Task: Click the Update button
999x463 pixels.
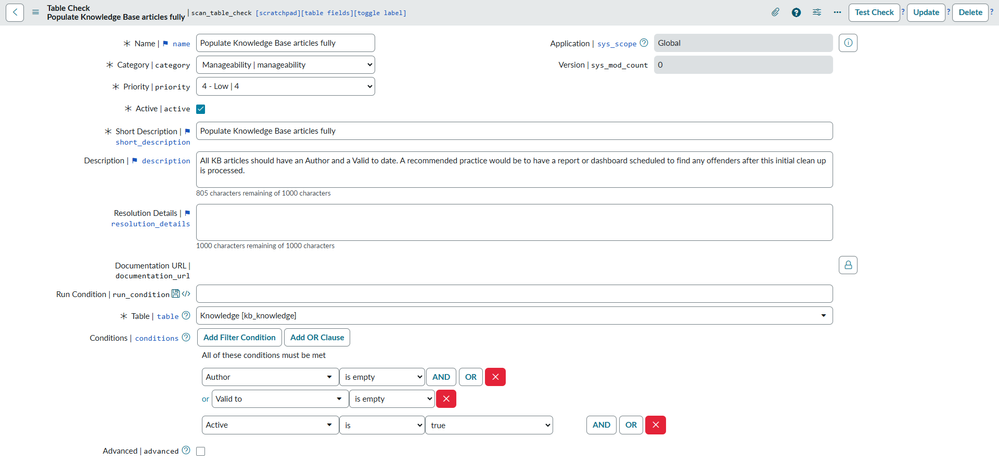Action: point(926,12)
